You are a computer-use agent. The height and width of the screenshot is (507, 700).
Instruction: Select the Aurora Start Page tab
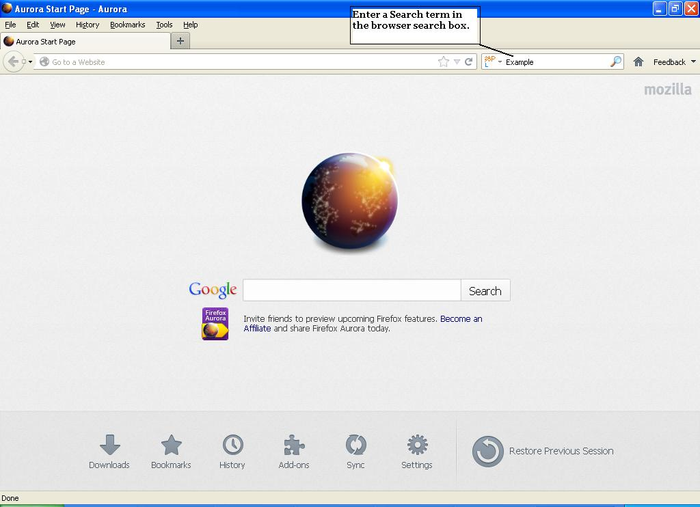(x=86, y=42)
